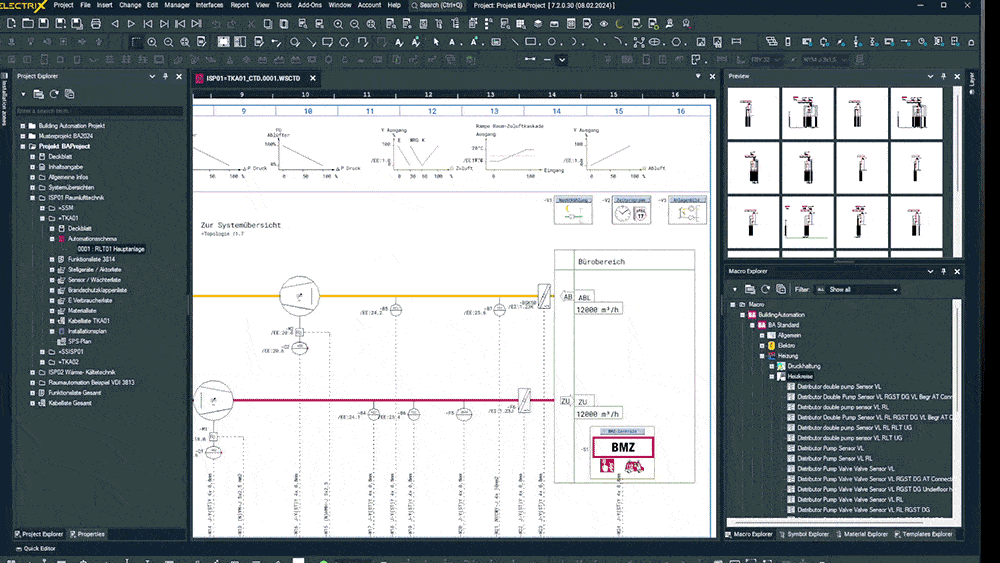Open the Filter 'Show all' dropdown

click(x=894, y=290)
